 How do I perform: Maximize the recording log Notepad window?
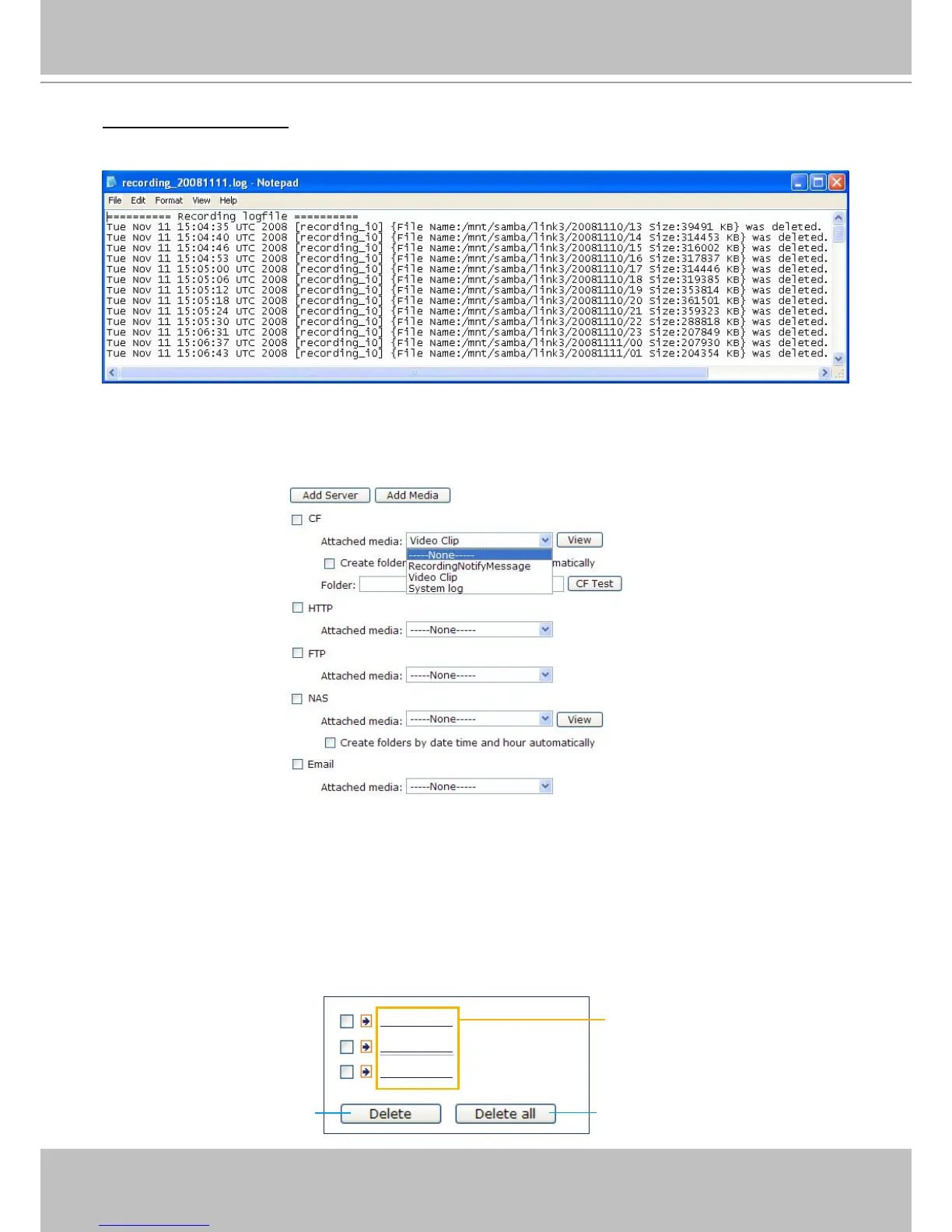pos(818,182)
